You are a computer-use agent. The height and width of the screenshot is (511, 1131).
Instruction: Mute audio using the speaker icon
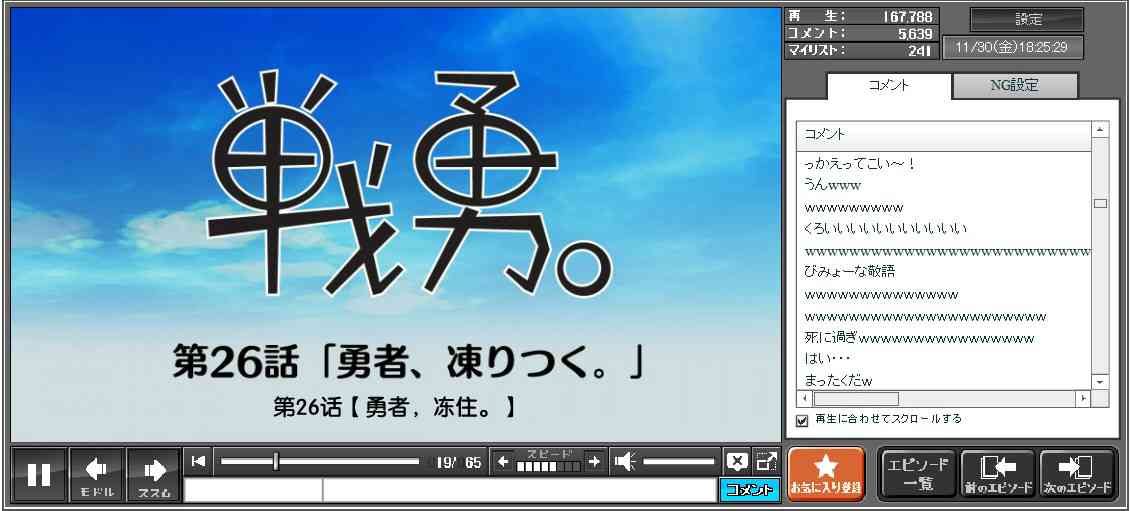click(625, 461)
